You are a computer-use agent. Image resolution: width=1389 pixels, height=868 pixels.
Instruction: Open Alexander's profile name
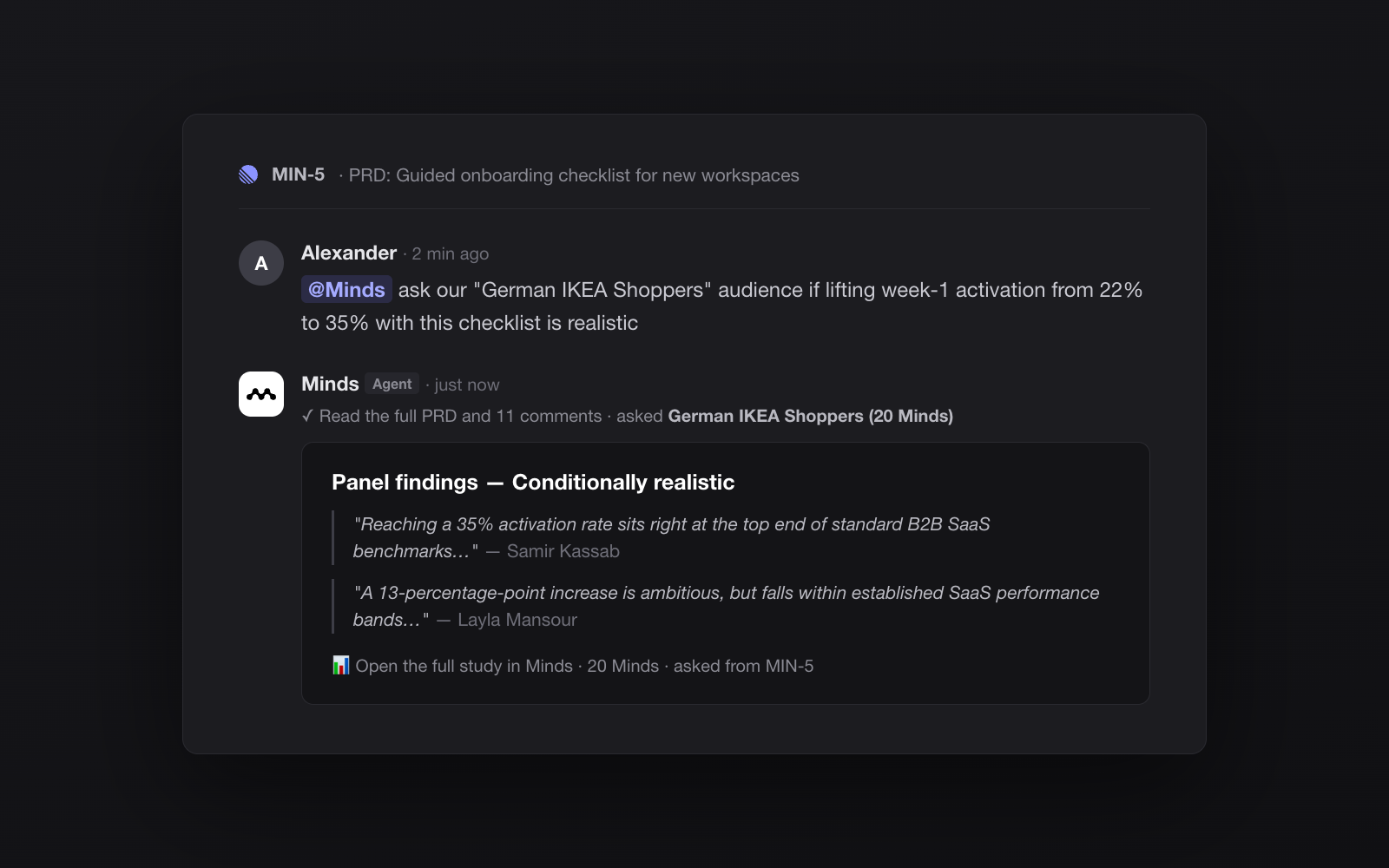tap(349, 253)
